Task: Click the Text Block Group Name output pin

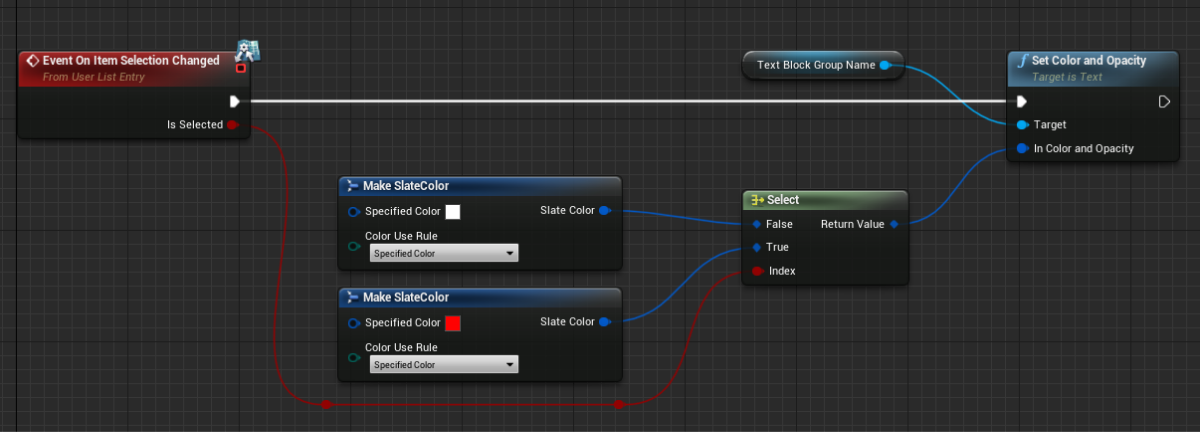Action: tap(884, 66)
